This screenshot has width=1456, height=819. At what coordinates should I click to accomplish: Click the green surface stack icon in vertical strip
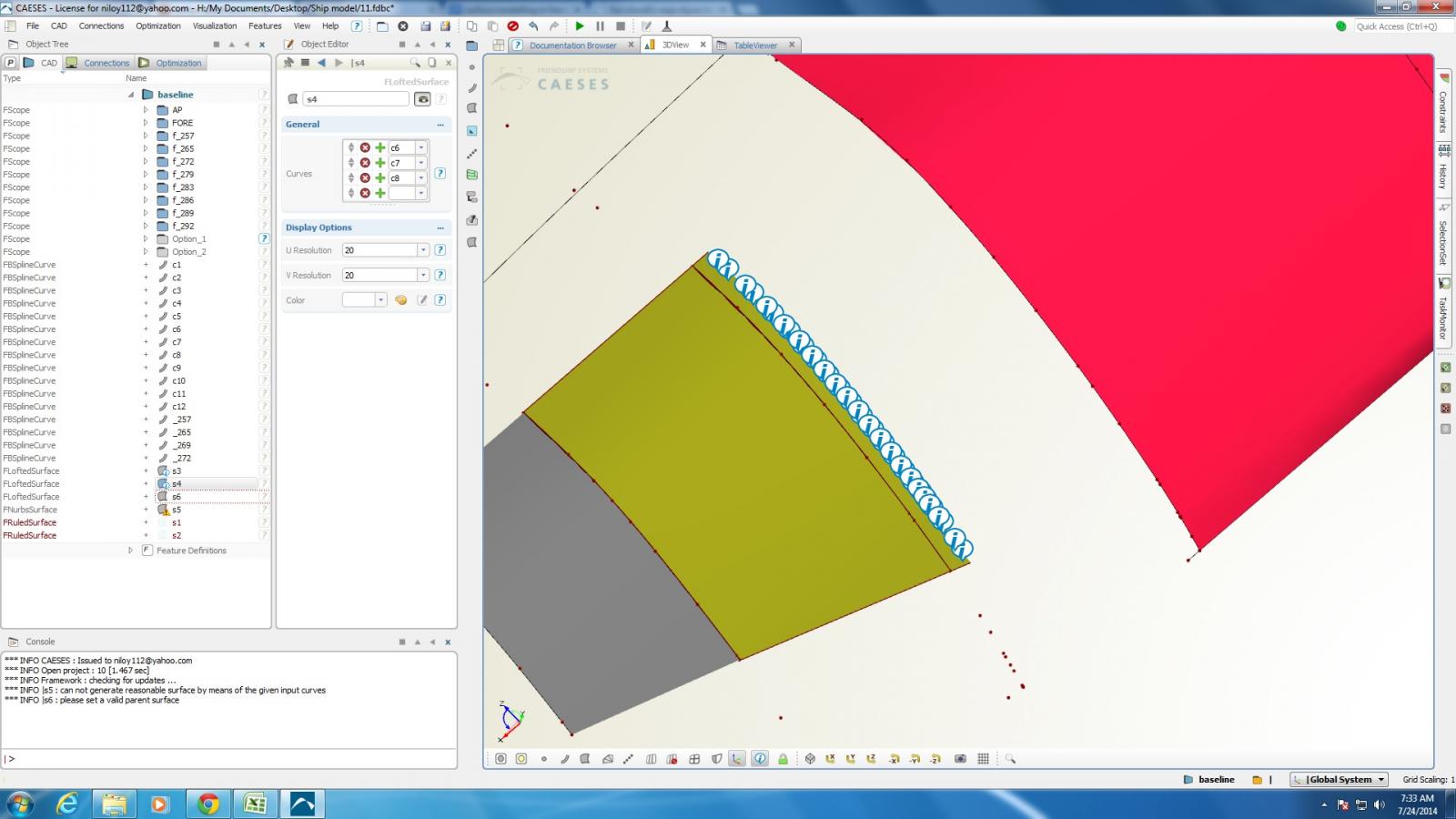tap(471, 174)
